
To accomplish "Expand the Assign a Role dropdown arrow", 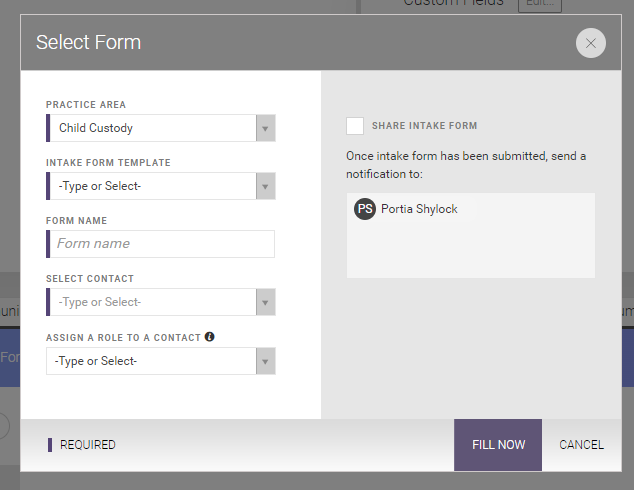I will point(266,361).
